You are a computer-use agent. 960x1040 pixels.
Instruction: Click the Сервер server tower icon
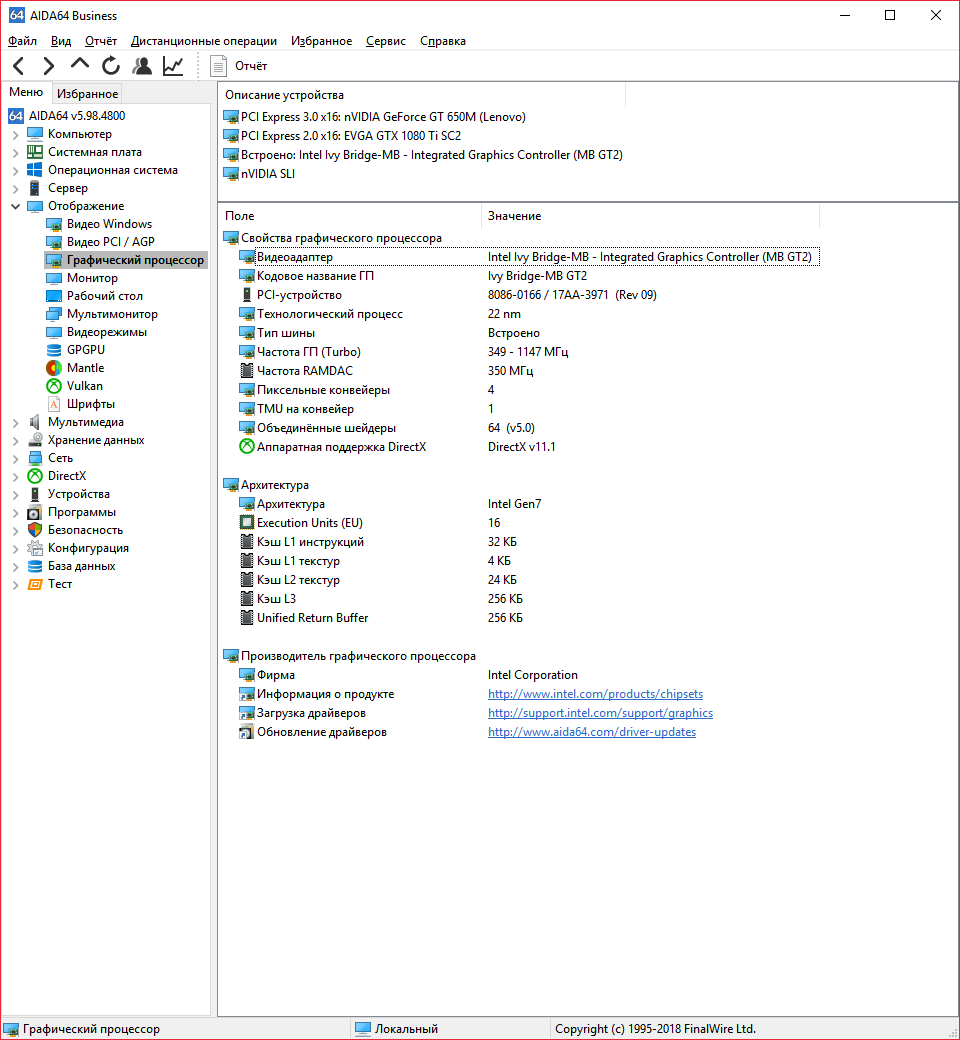35,188
